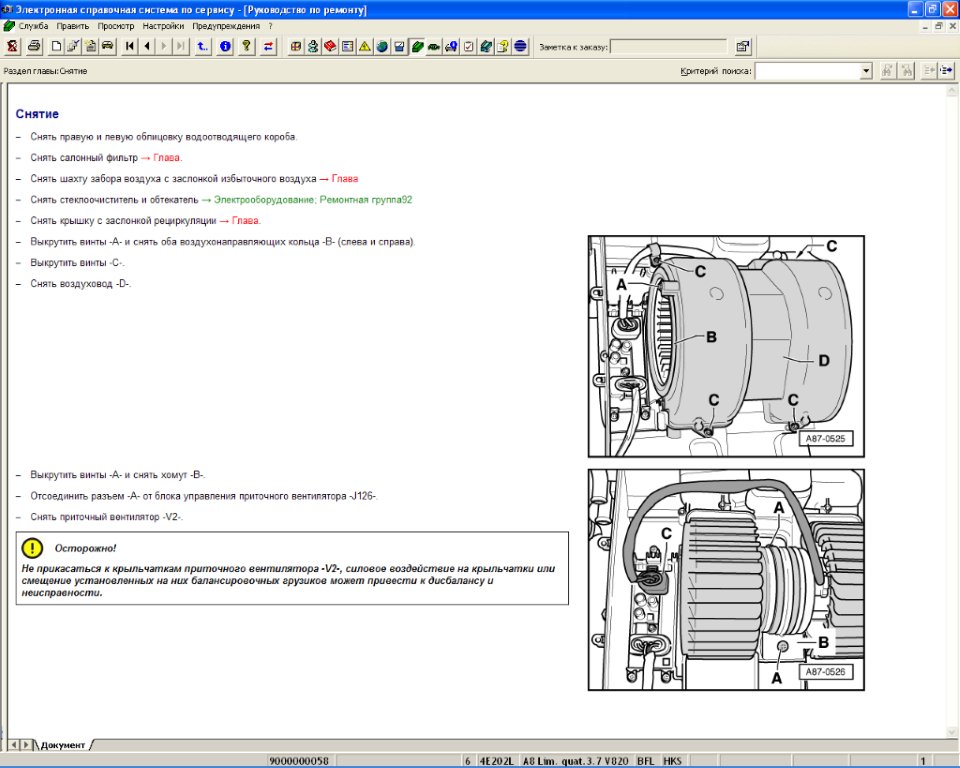Image resolution: width=960 pixels, height=768 pixels.
Task: Click the red and blue swap arrows icon
Action: point(268,46)
